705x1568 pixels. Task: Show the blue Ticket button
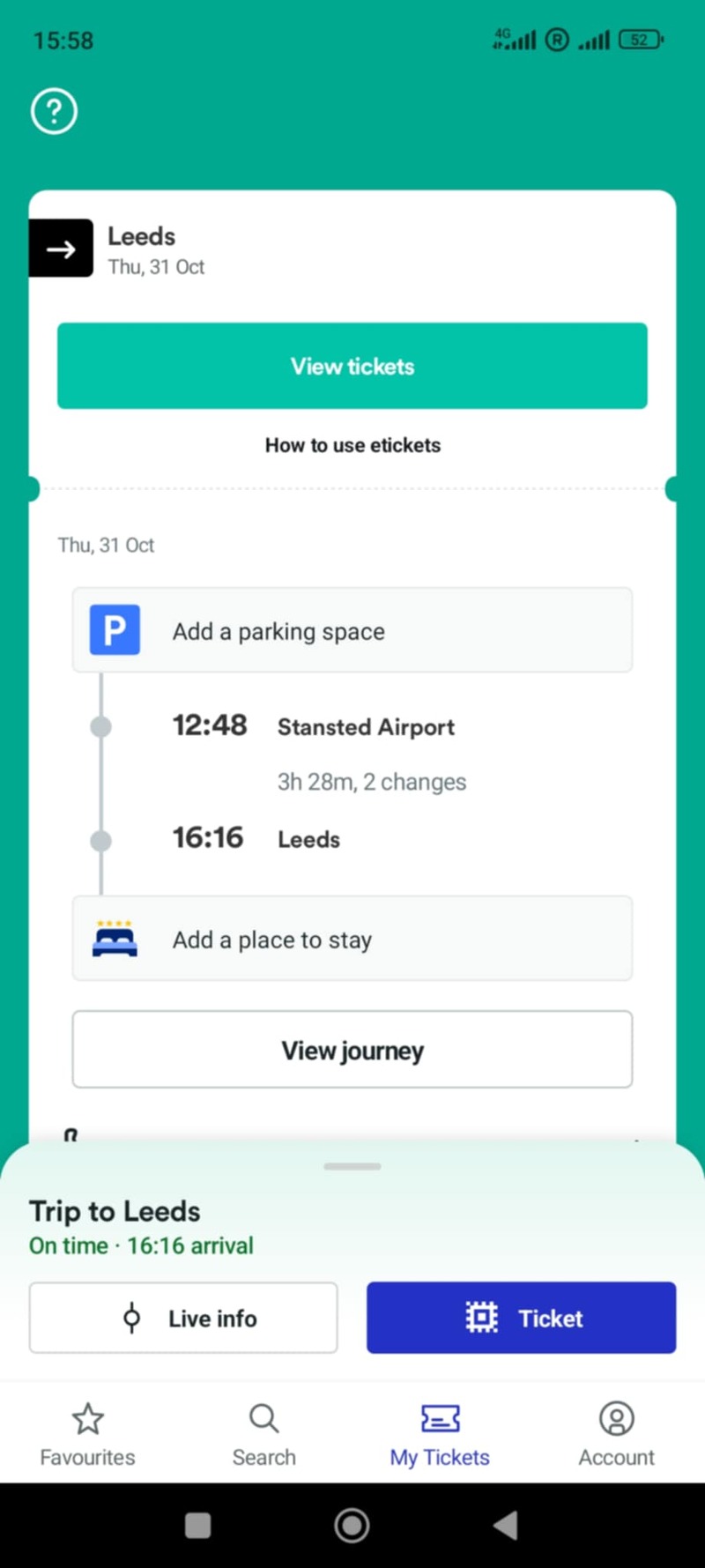[x=522, y=1318]
